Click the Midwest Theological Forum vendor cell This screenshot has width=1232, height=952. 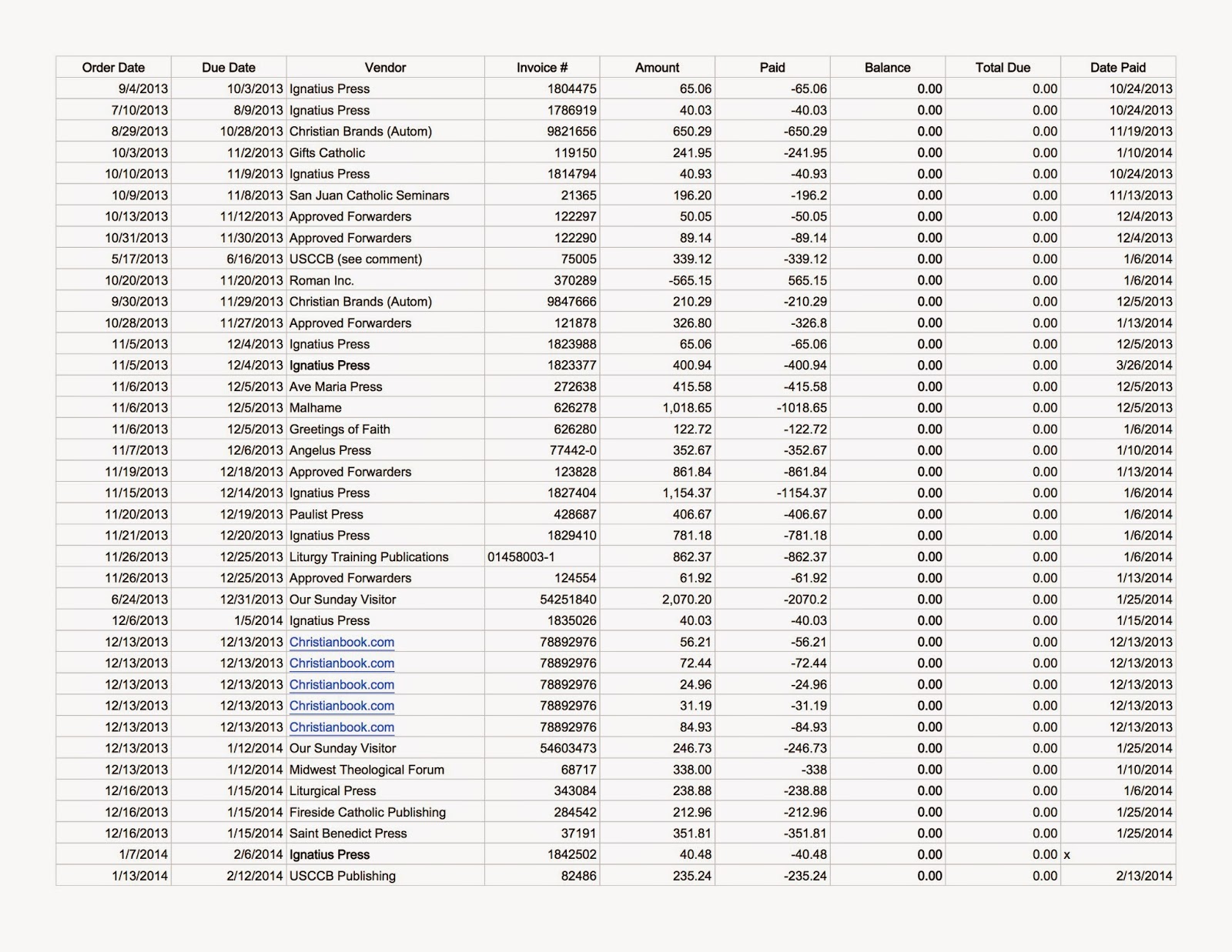tap(385, 770)
